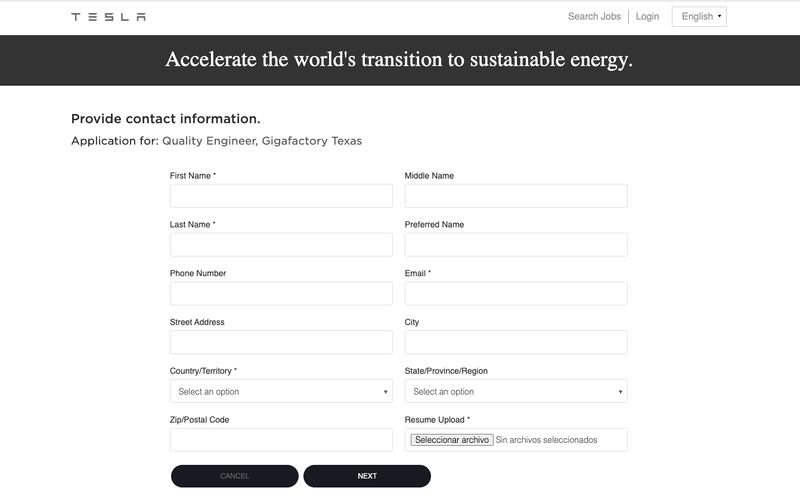Select the Middle Name input
The height and width of the screenshot is (497, 800).
[516, 196]
